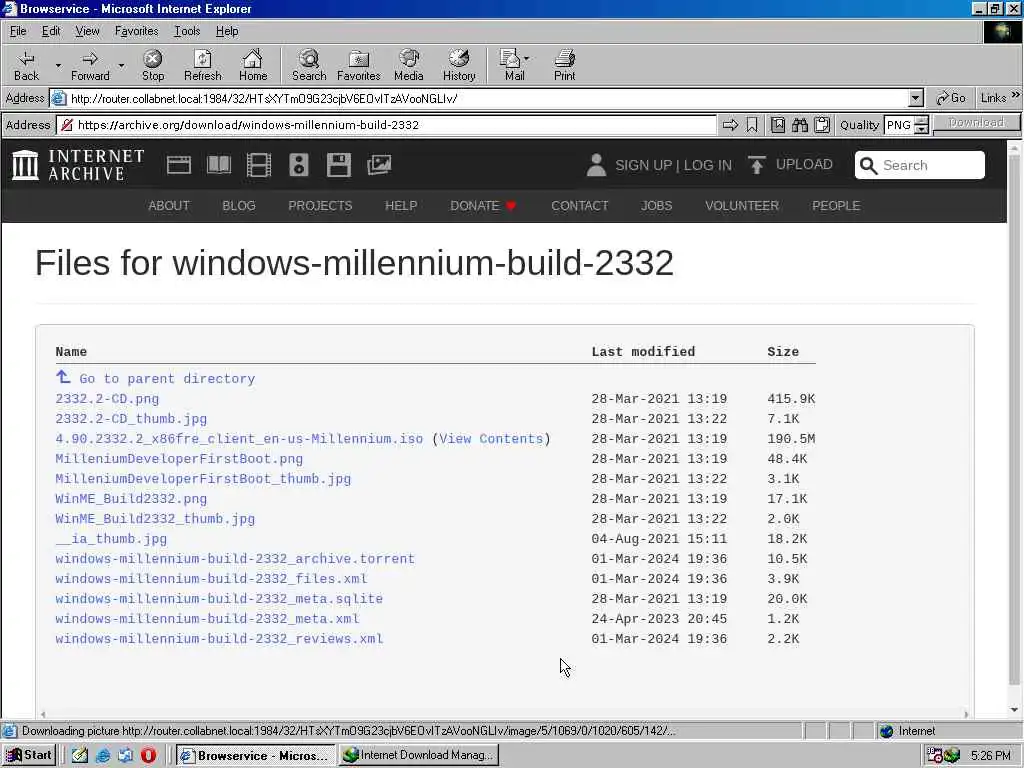Show the History panel icon
1024x768 pixels.
tap(459, 66)
